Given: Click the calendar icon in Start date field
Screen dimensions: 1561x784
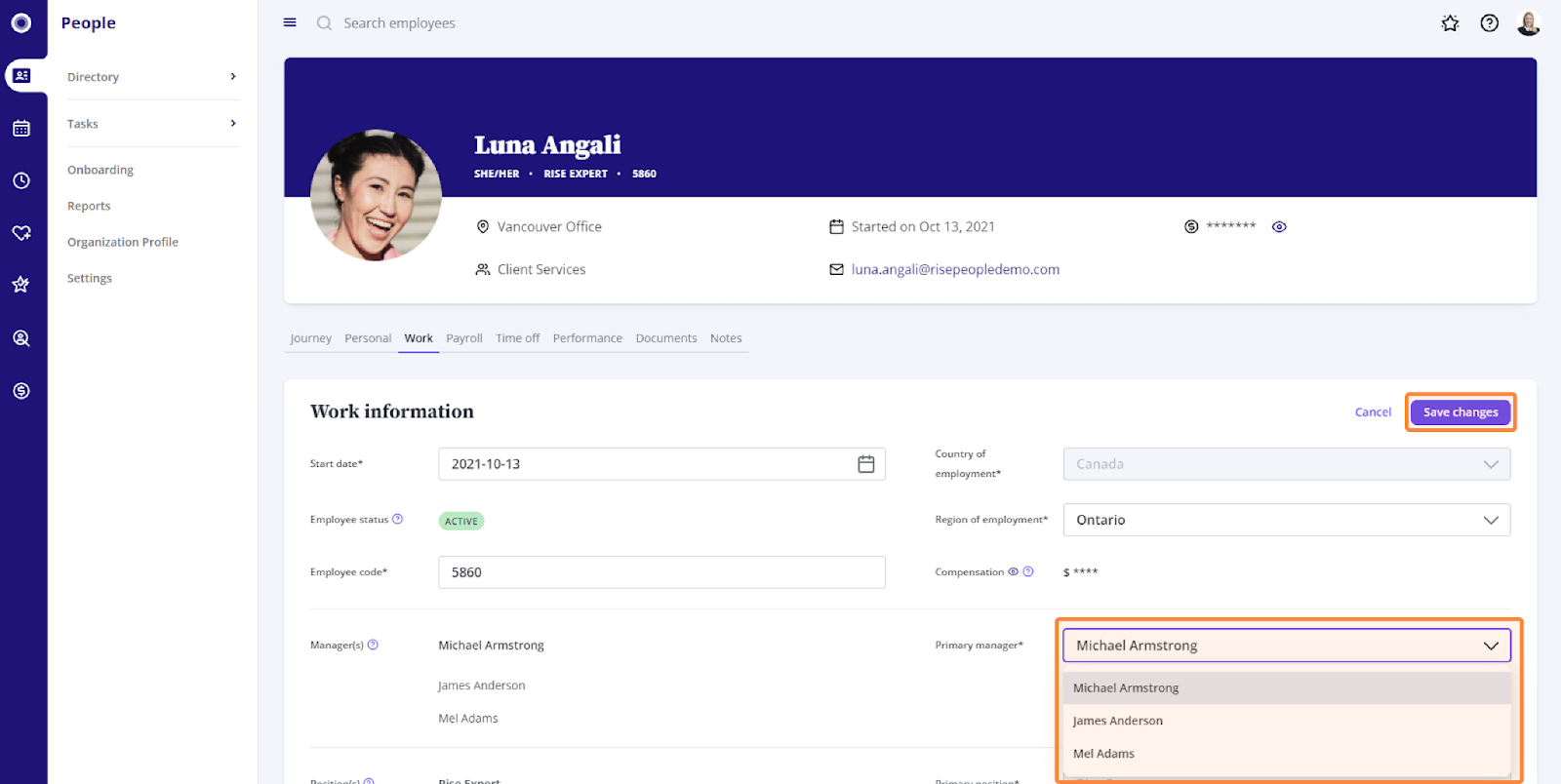Looking at the screenshot, I should (865, 464).
